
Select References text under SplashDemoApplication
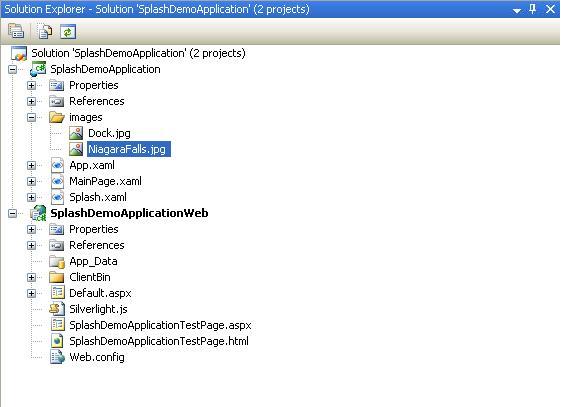pos(97,102)
